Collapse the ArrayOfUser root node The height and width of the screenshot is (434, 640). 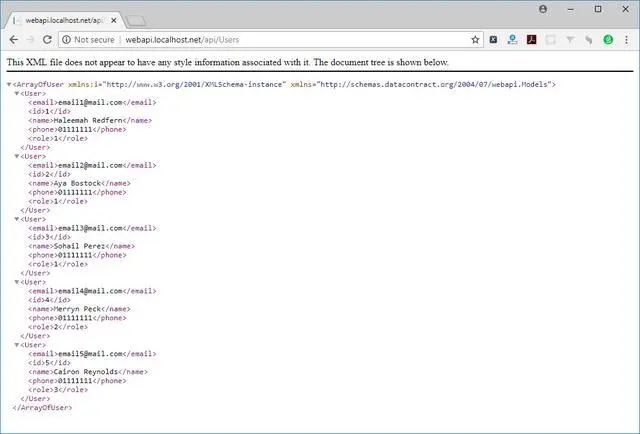click(9, 85)
